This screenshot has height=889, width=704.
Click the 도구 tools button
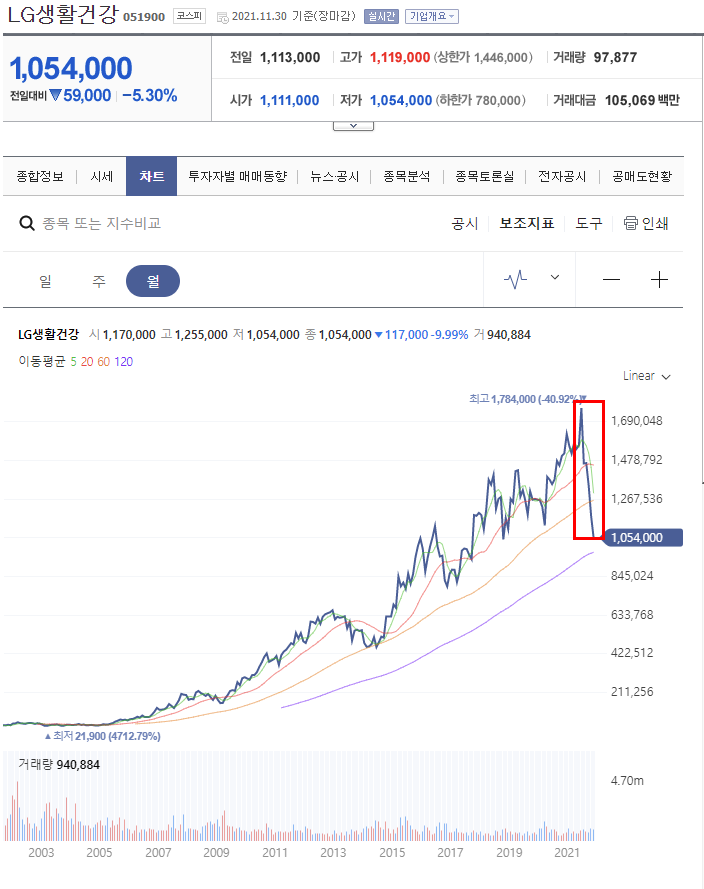tap(589, 223)
